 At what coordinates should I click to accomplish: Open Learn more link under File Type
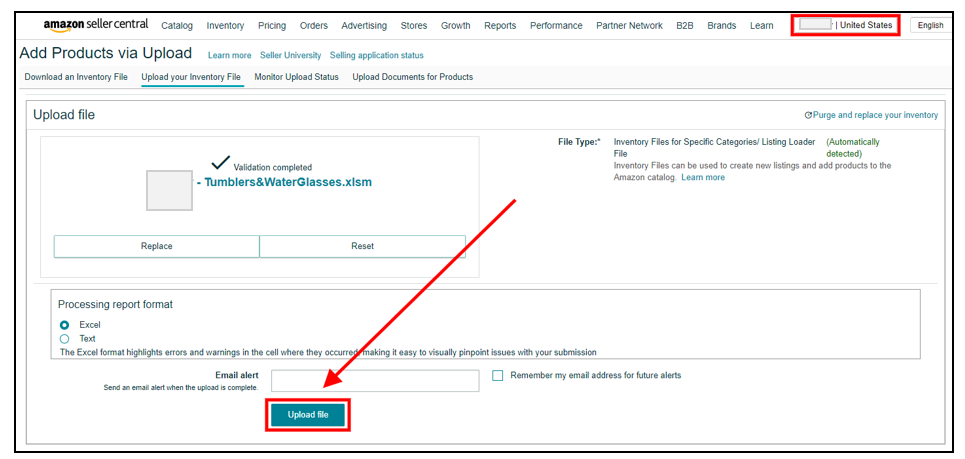point(703,177)
